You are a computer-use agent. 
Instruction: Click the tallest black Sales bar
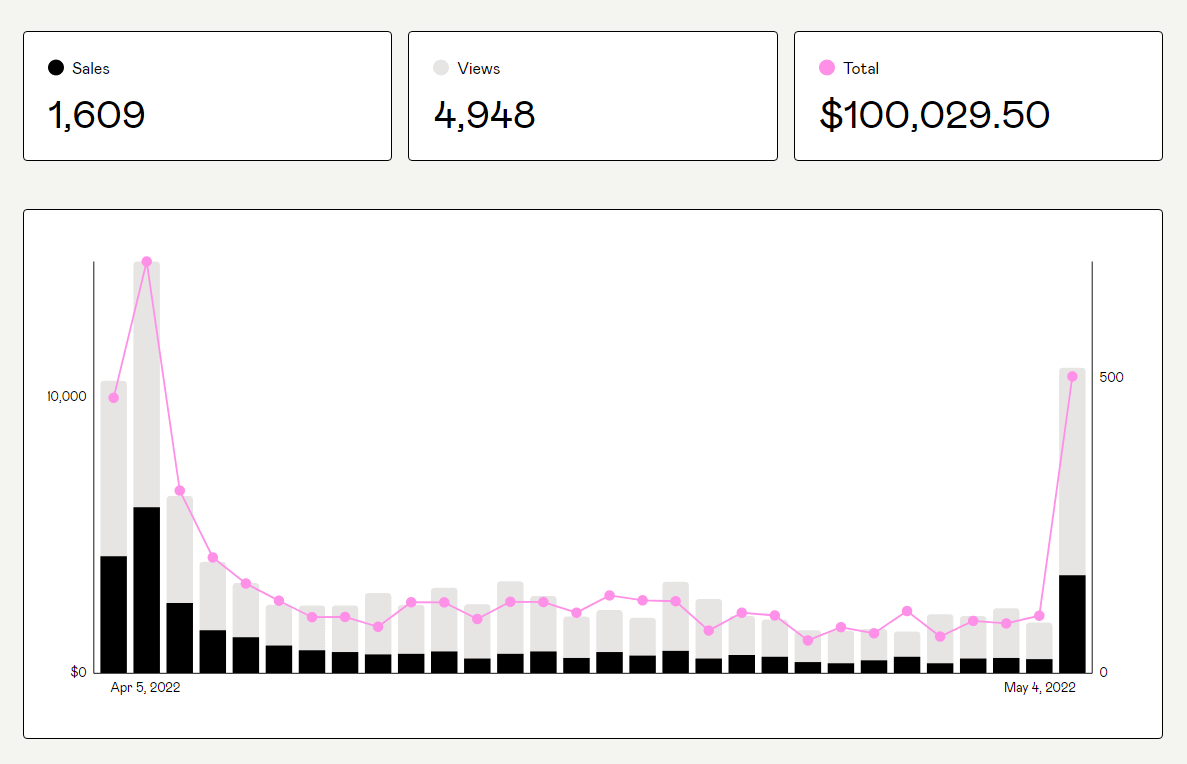(x=147, y=590)
